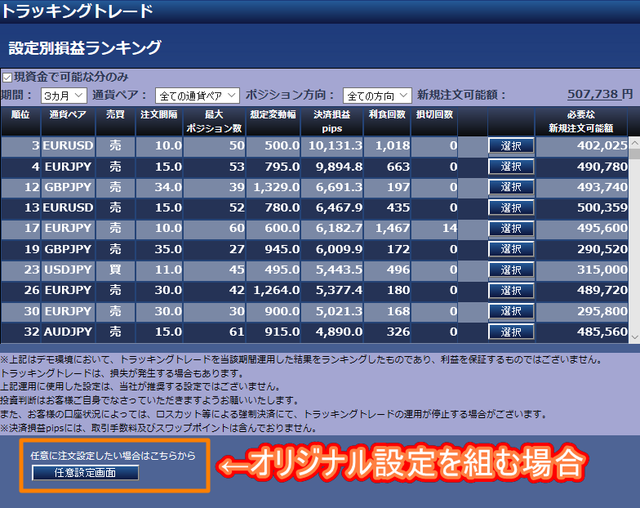Screen dimensions: 640x508
Task: Click 選択 button for rank 13 EURUSD
Action: pos(511,208)
